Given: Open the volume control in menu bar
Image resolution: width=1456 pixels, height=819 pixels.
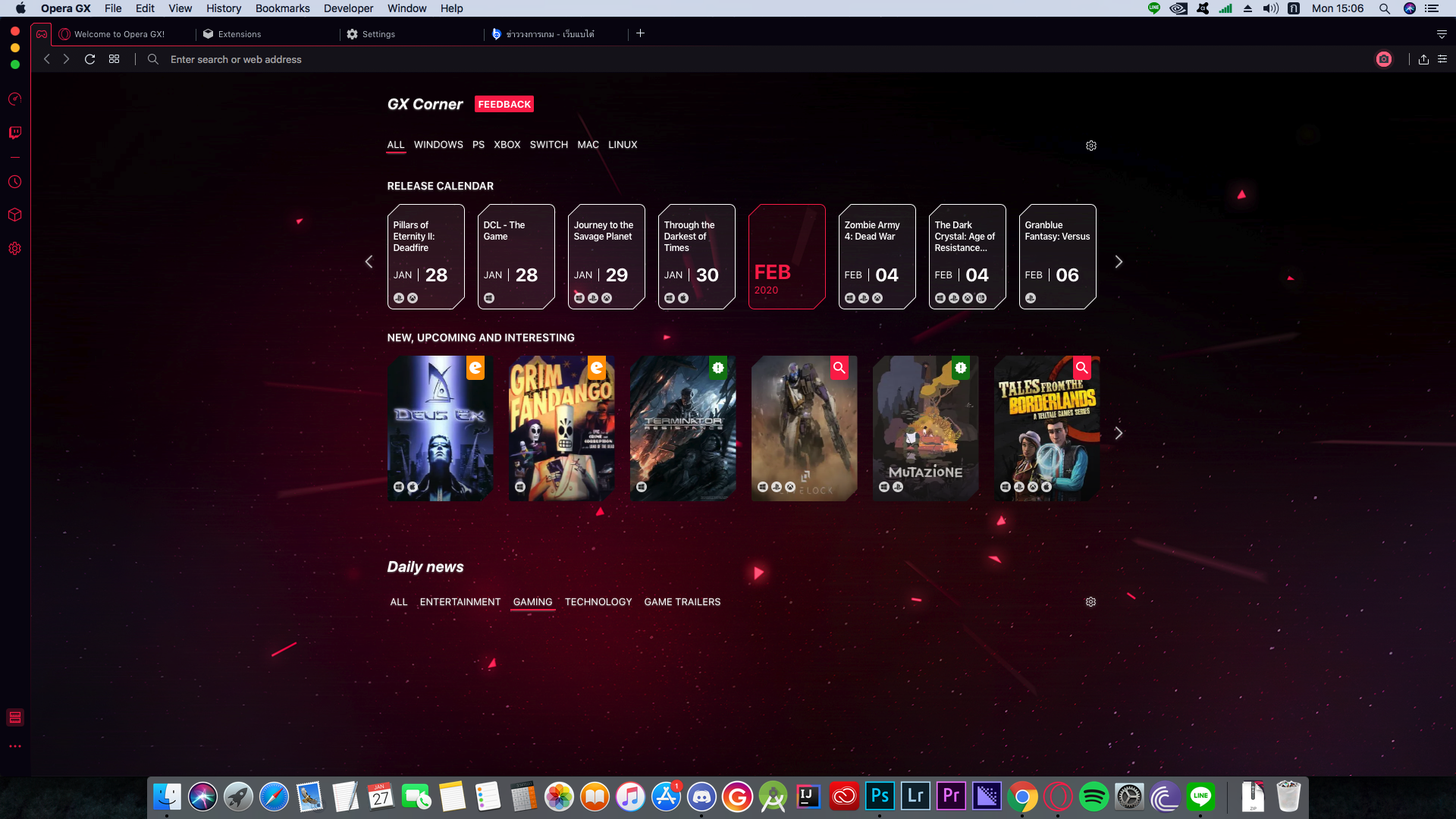Looking at the screenshot, I should [x=1270, y=8].
